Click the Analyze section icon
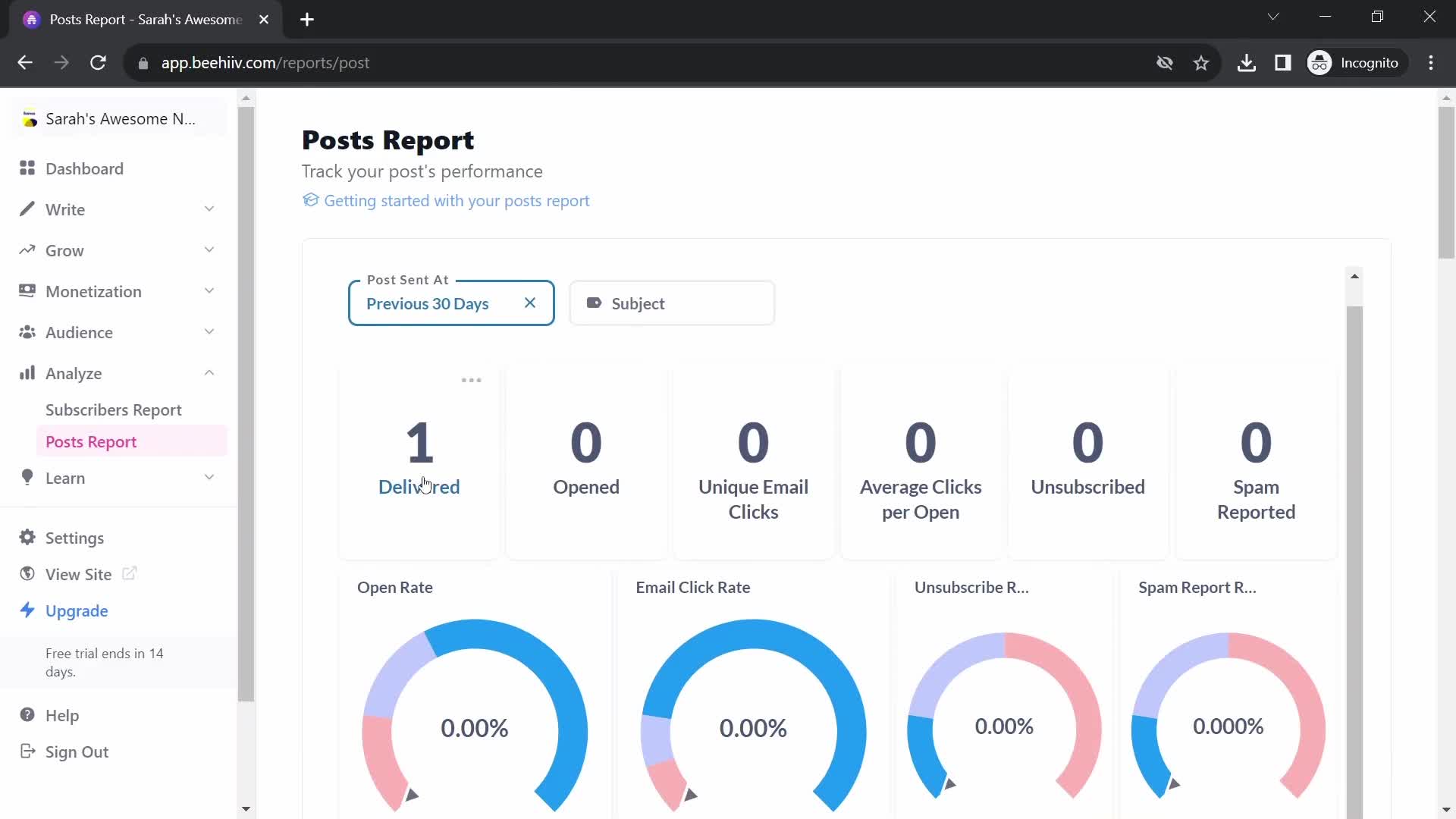The height and width of the screenshot is (819, 1456). pos(27,373)
